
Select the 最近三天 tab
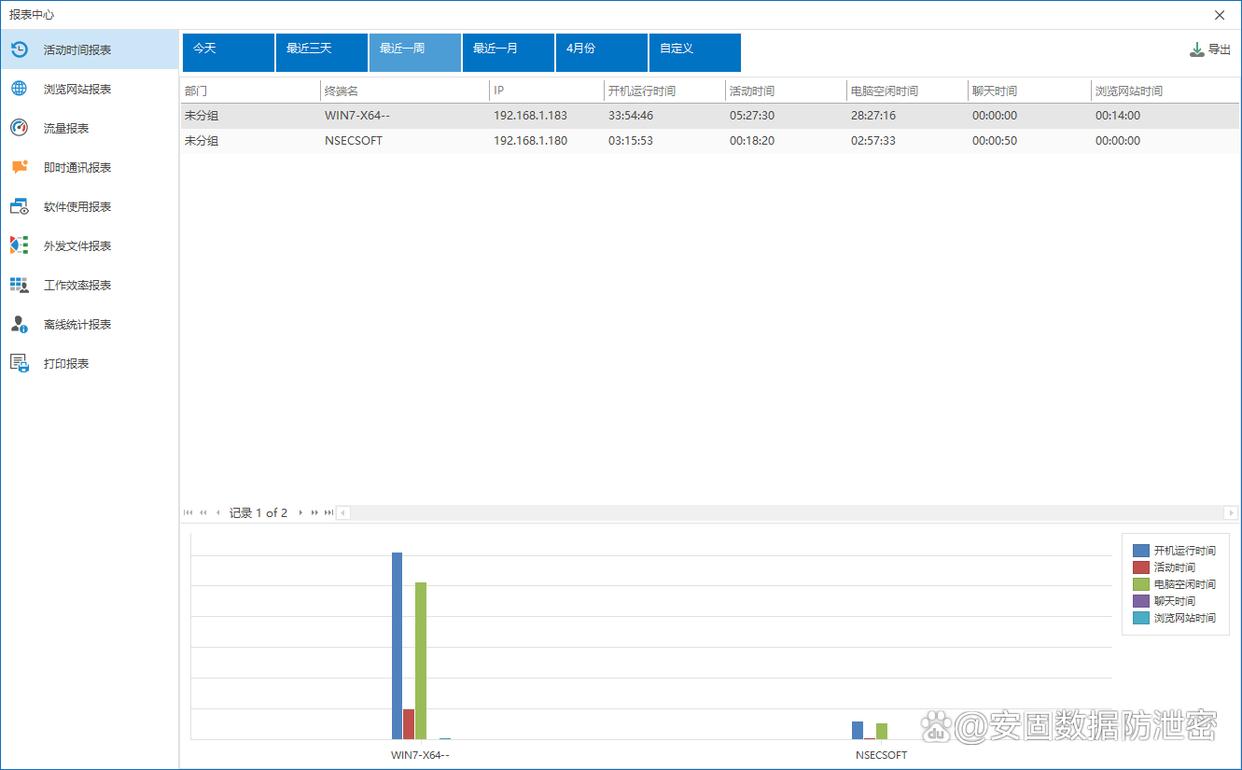[x=321, y=52]
